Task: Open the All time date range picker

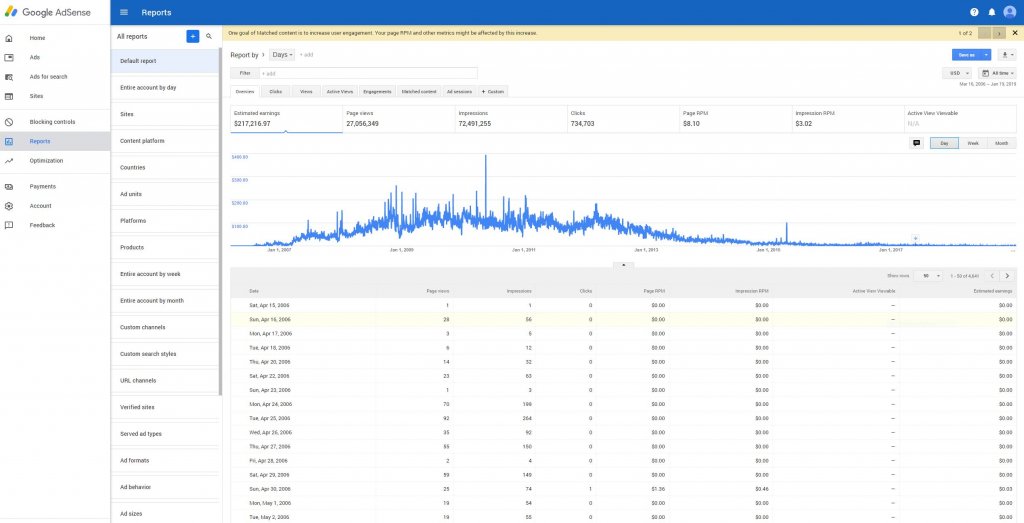Action: point(998,73)
